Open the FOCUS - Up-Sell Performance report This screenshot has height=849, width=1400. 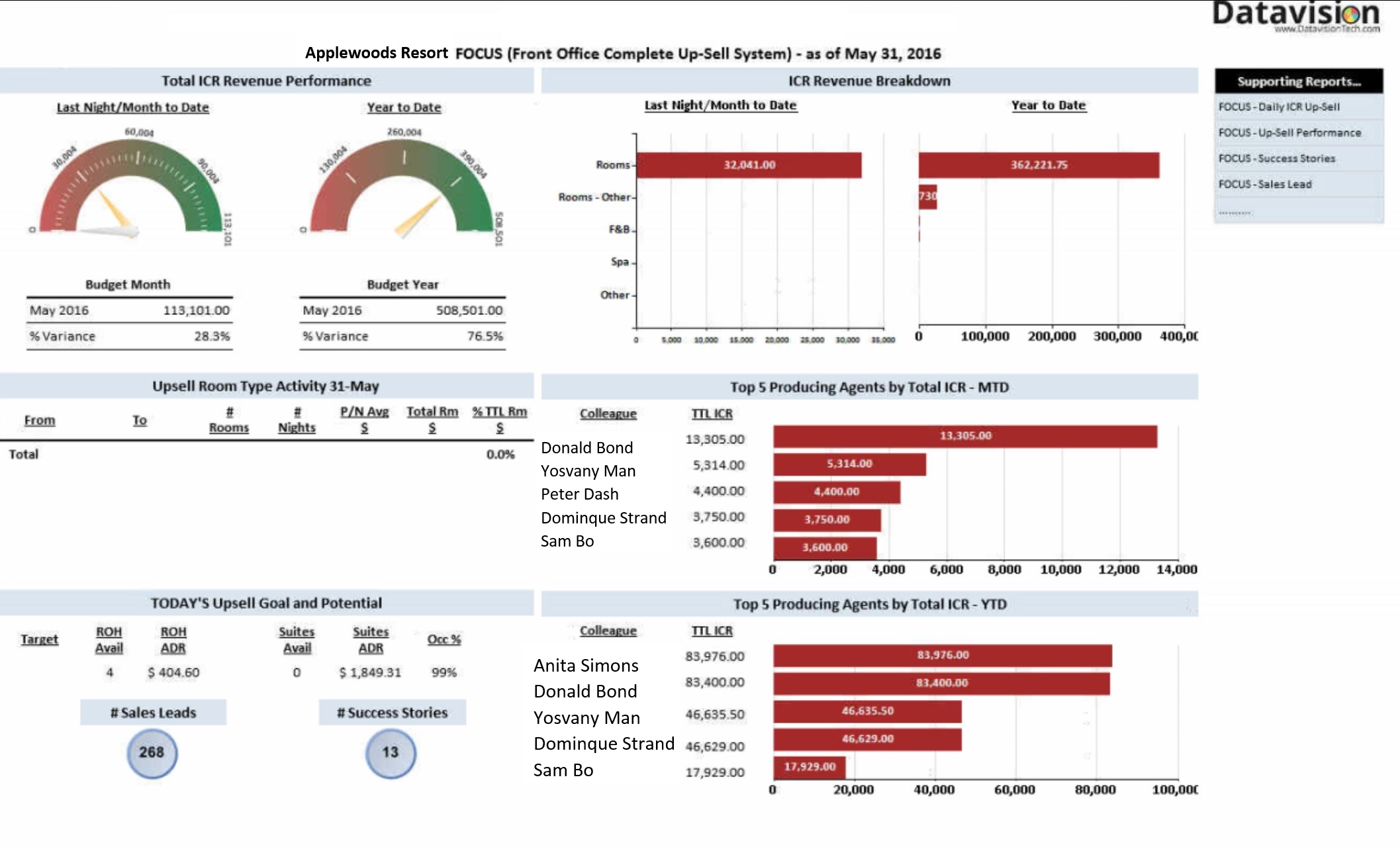coord(1289,132)
